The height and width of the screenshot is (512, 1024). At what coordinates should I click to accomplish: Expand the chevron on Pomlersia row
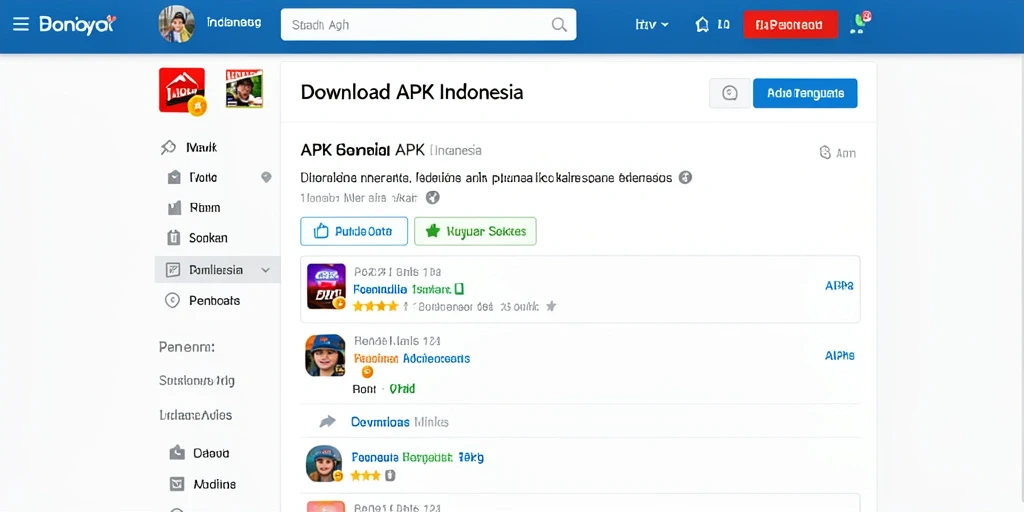click(x=265, y=270)
